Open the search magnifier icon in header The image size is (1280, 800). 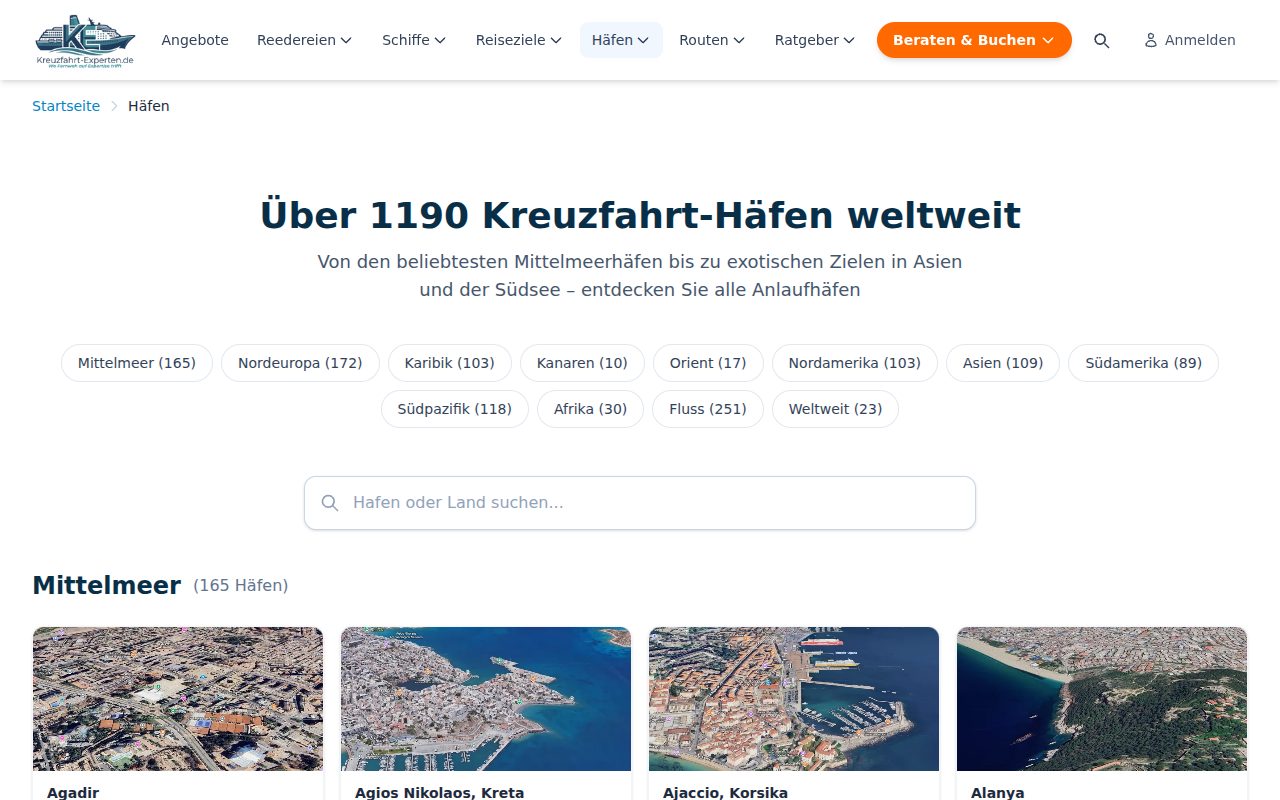(x=1101, y=40)
